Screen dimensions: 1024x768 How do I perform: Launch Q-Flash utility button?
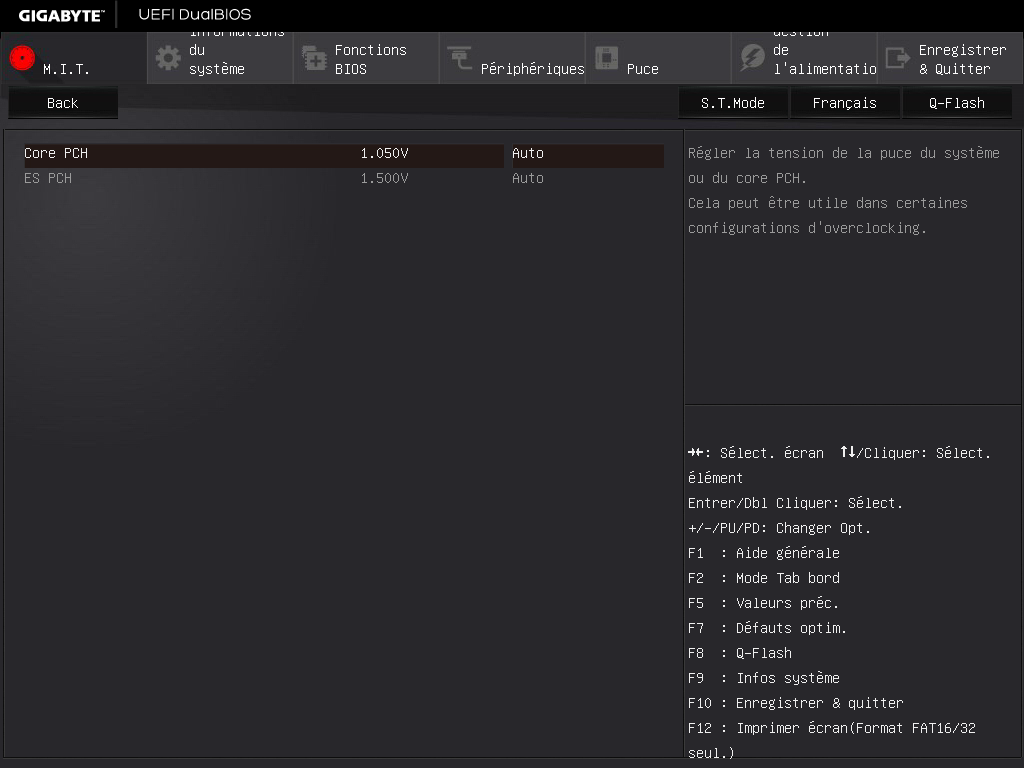[957, 103]
